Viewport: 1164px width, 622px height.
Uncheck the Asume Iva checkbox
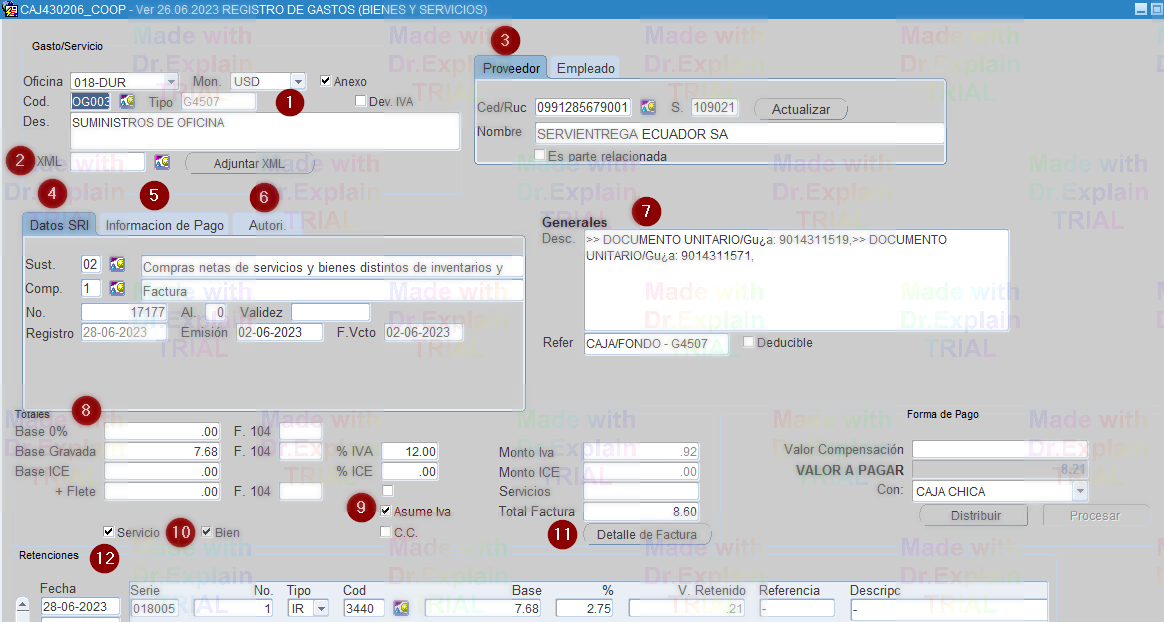[x=386, y=511]
